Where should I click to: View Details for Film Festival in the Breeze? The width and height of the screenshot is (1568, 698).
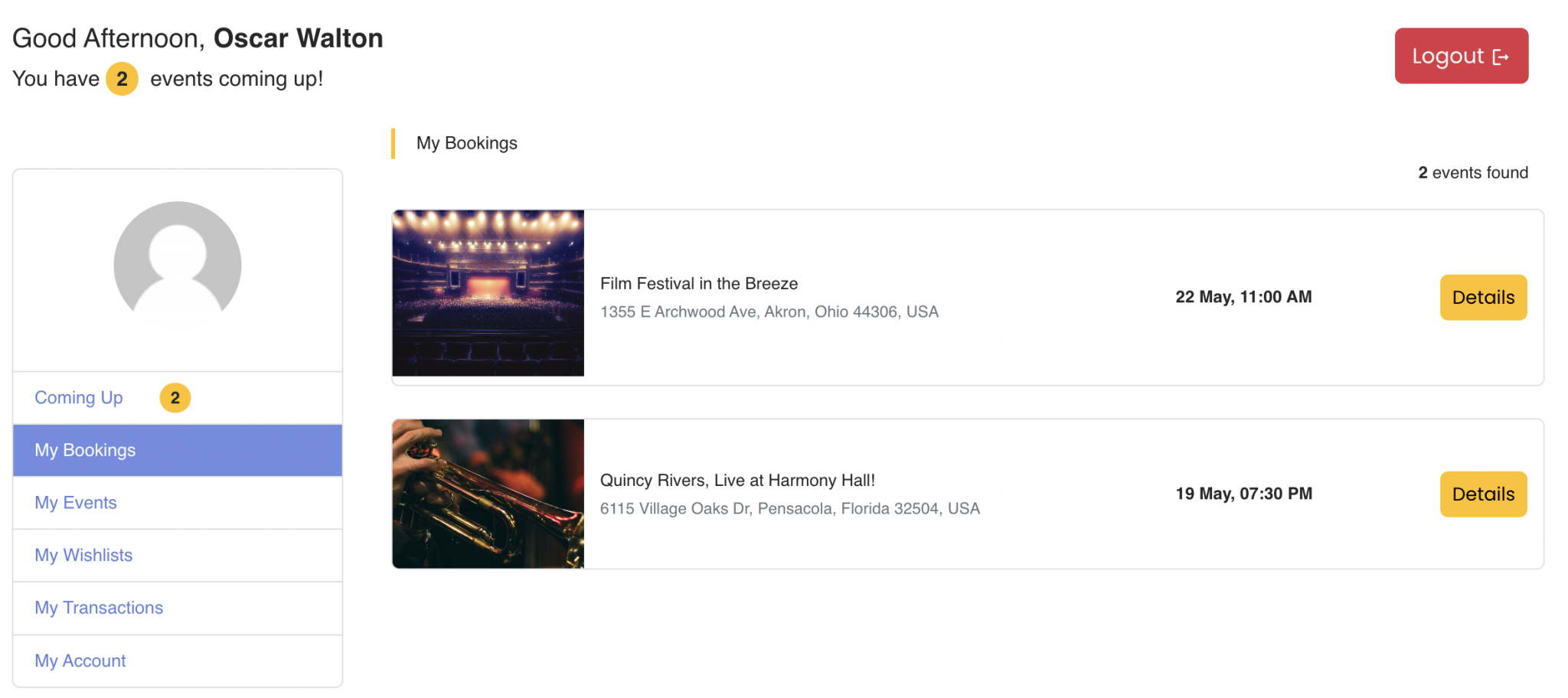(x=1483, y=297)
